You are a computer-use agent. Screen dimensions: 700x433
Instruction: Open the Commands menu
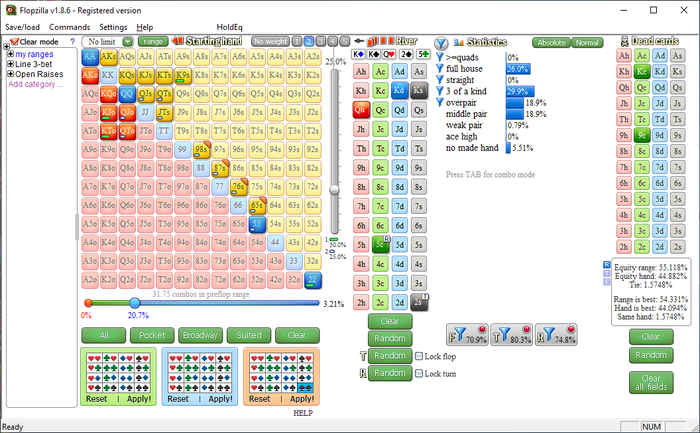(69, 27)
